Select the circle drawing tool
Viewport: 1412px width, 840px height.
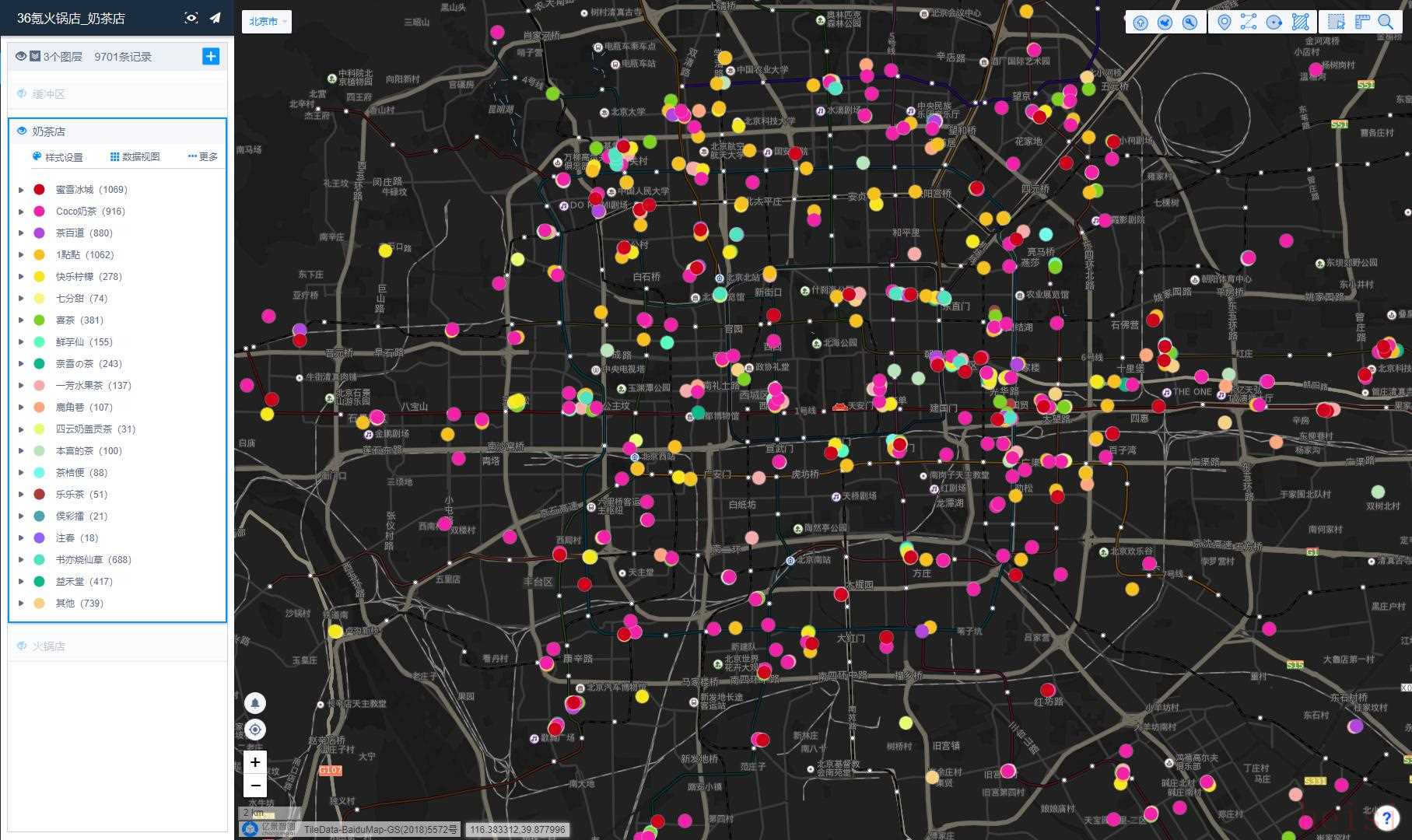coord(1274,22)
